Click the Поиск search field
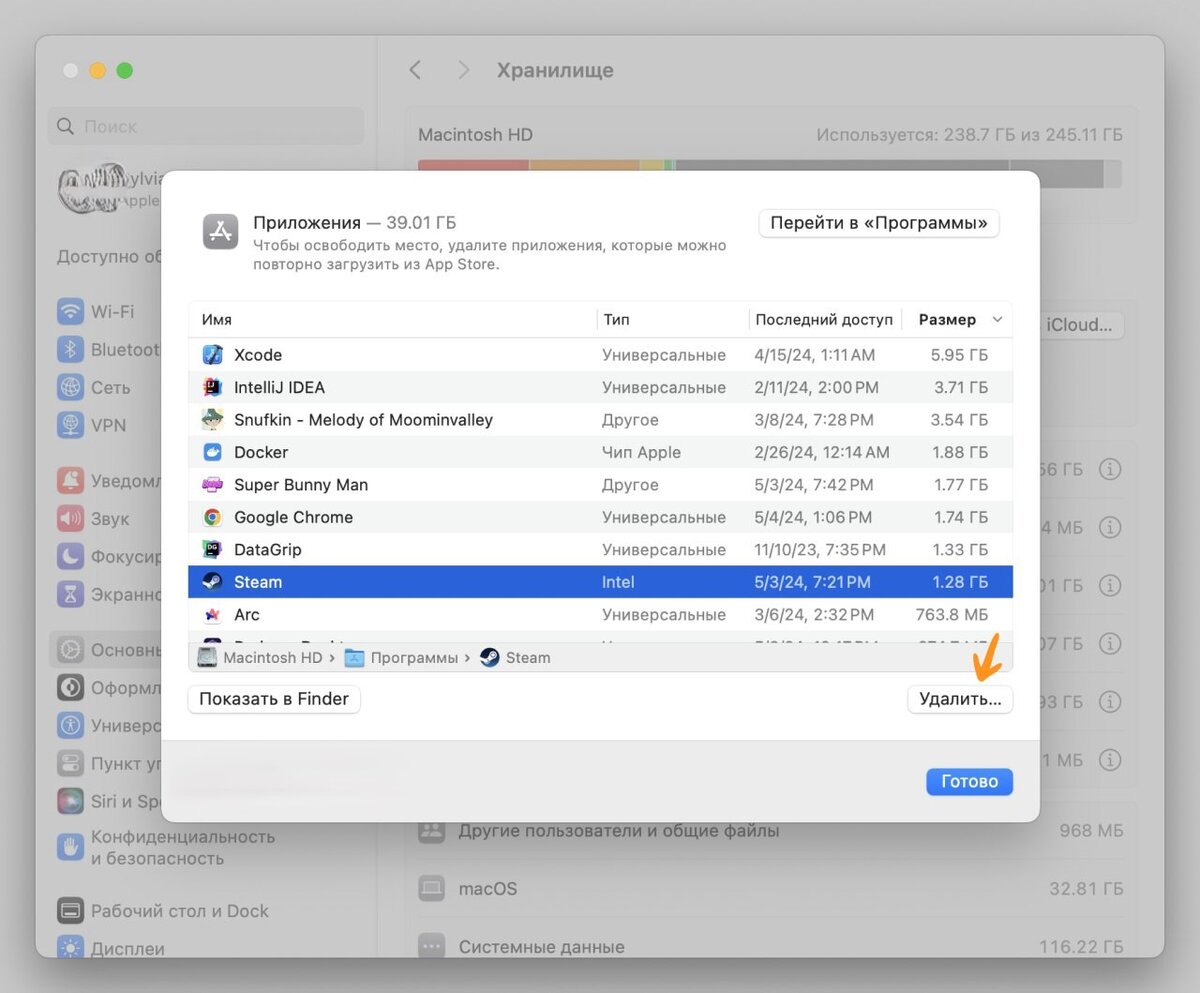Screen dimensions: 1200x993 tap(206, 127)
